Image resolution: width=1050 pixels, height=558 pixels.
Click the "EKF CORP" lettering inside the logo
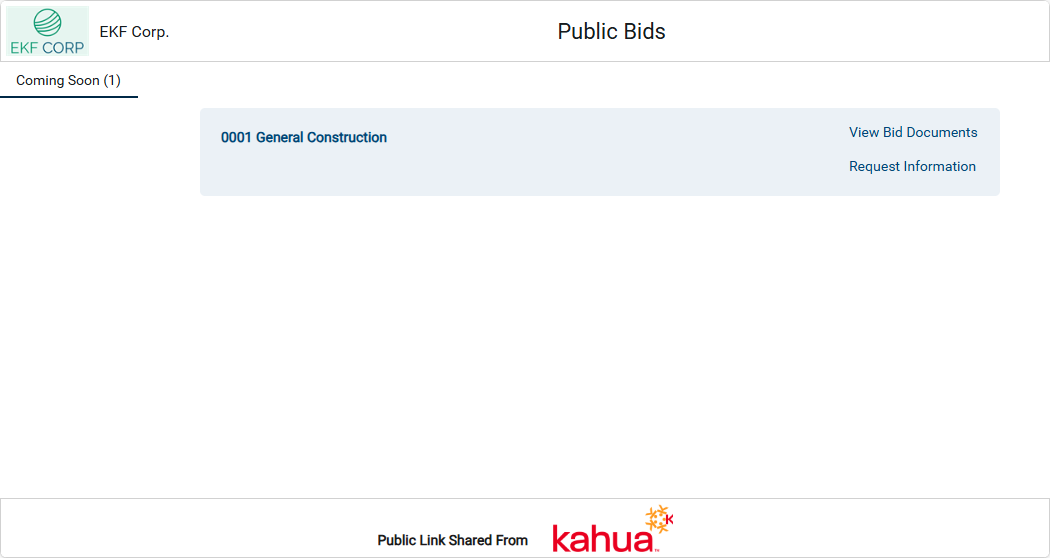[x=47, y=46]
